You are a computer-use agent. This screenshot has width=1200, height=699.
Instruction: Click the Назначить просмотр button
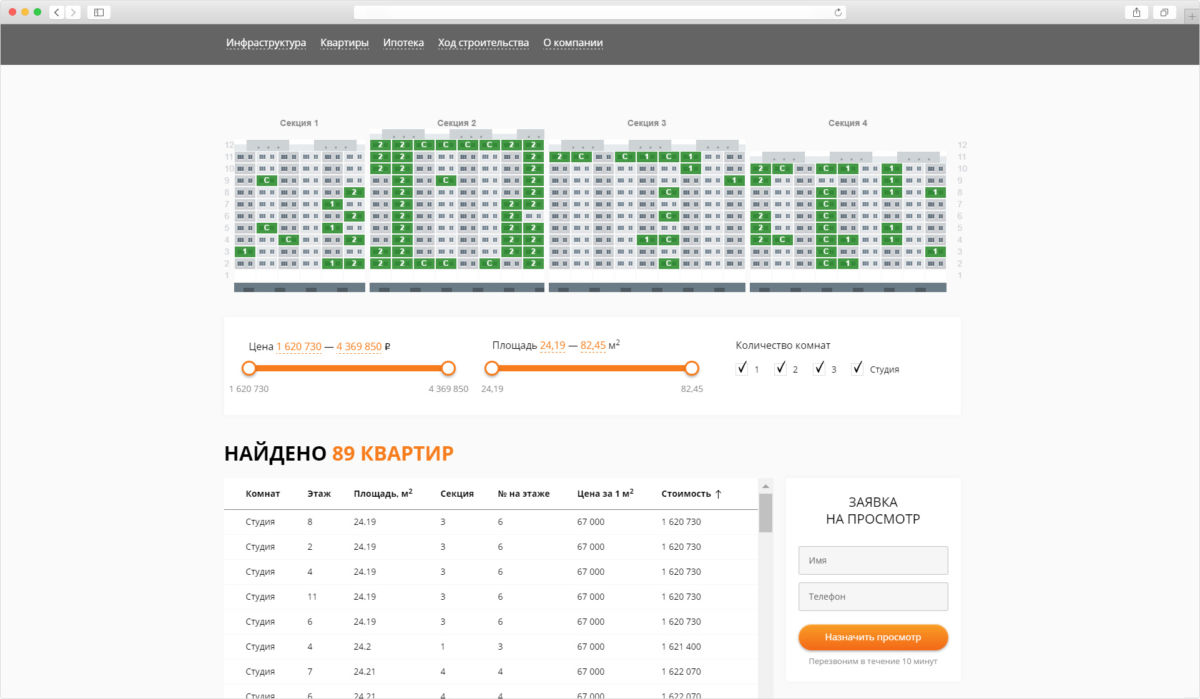pyautogui.click(x=873, y=637)
